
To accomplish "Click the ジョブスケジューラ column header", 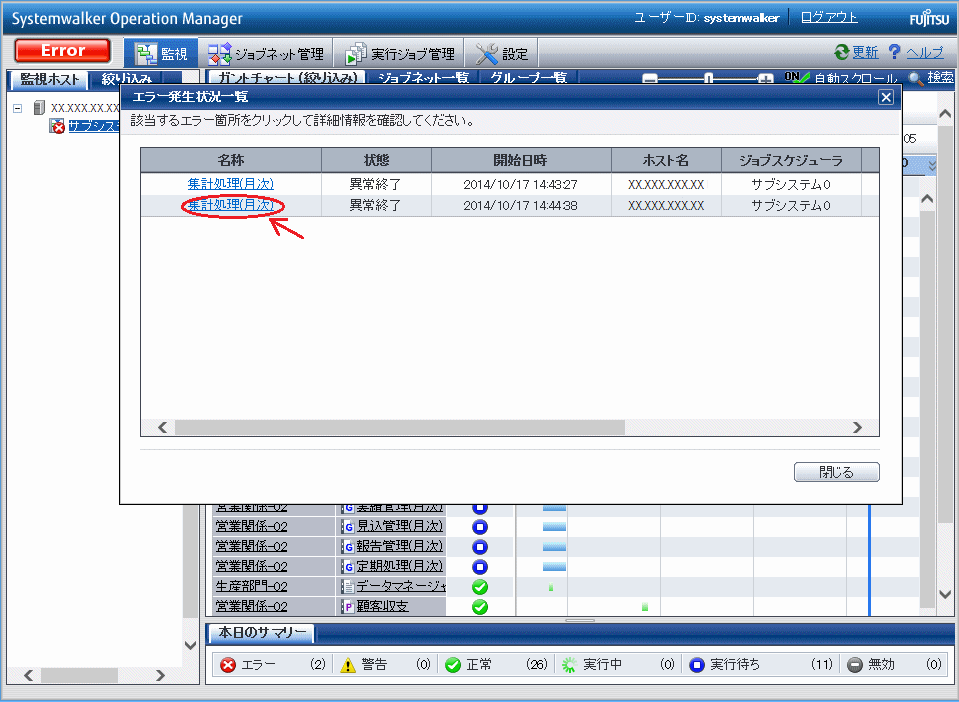I will [791, 160].
